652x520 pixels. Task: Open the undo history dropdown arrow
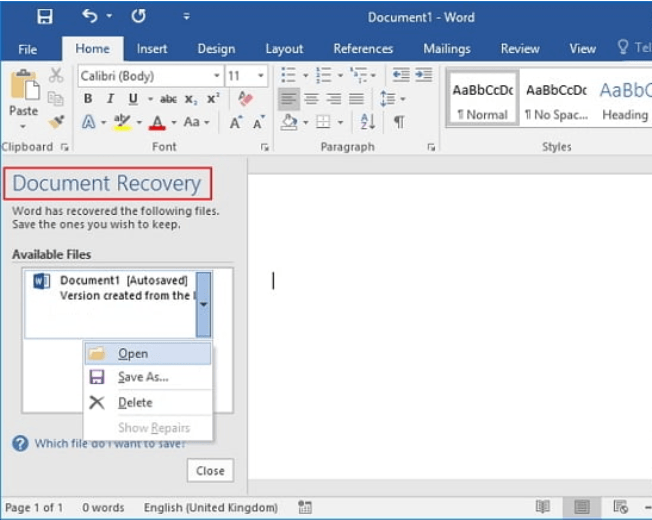coord(109,16)
